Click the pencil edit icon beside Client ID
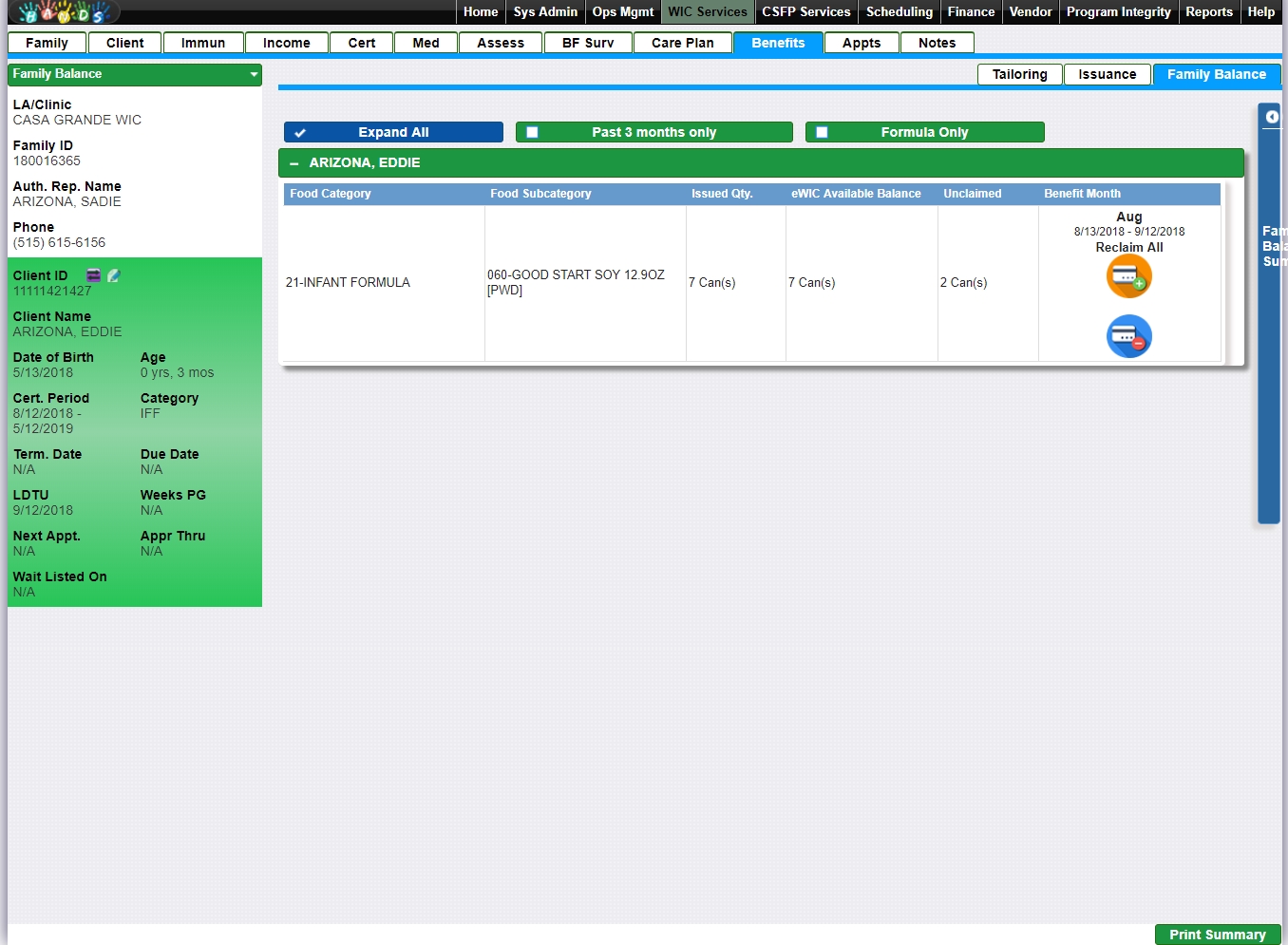This screenshot has width=1288, height=945. point(114,275)
